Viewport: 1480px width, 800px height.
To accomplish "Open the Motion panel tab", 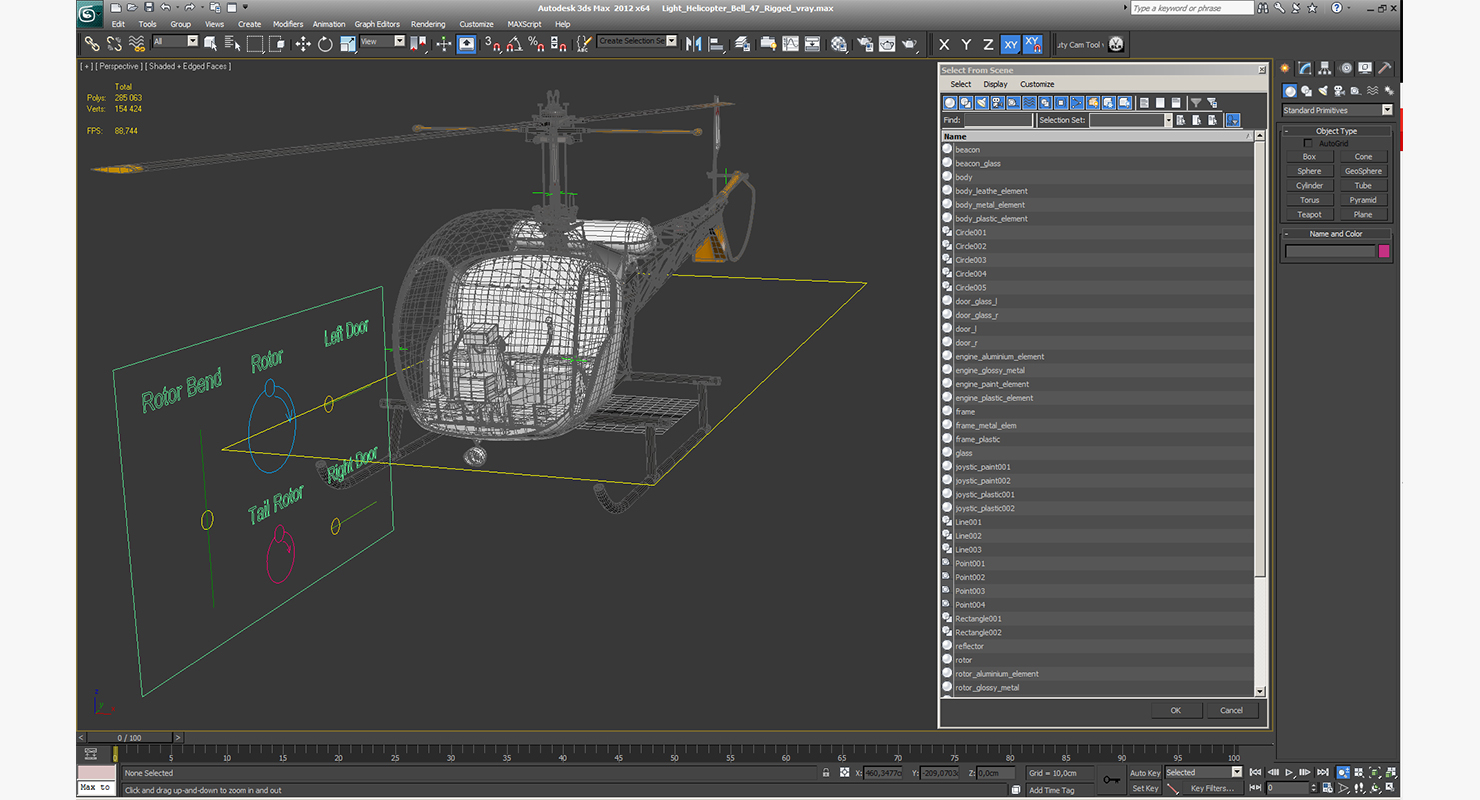I will click(1345, 68).
